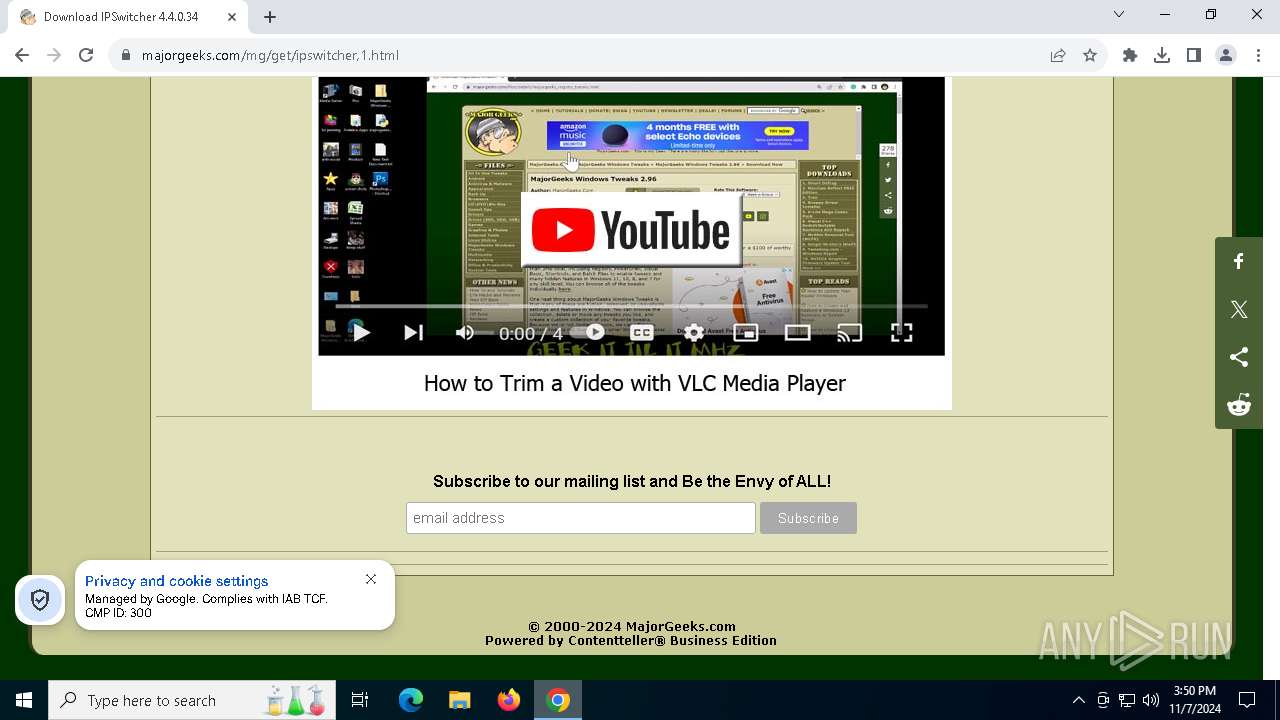Launch Firefox from taskbar
This screenshot has height=720, width=1280.
[509, 700]
